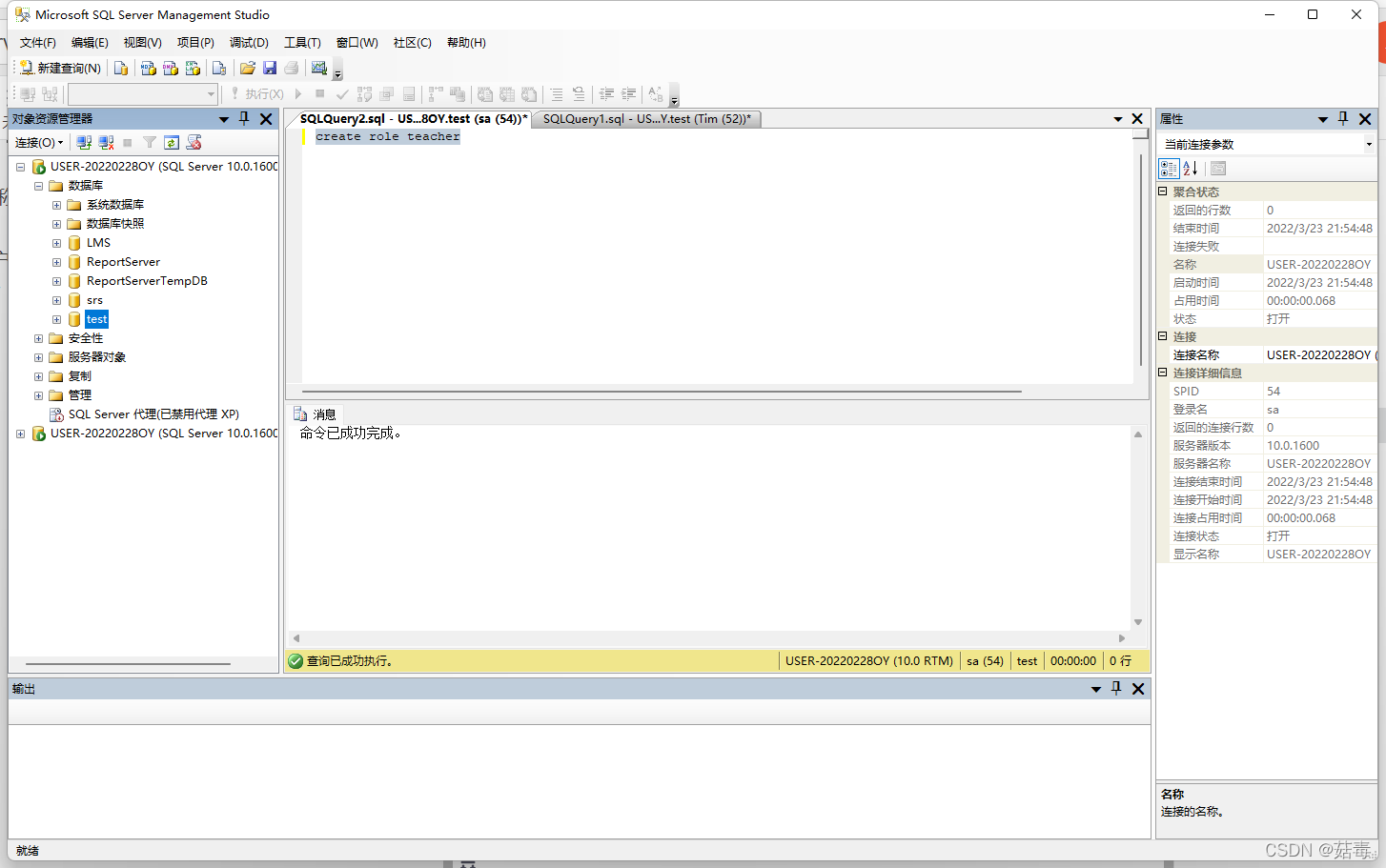
Task: Click the Increase Indent icon
Action: (628, 94)
